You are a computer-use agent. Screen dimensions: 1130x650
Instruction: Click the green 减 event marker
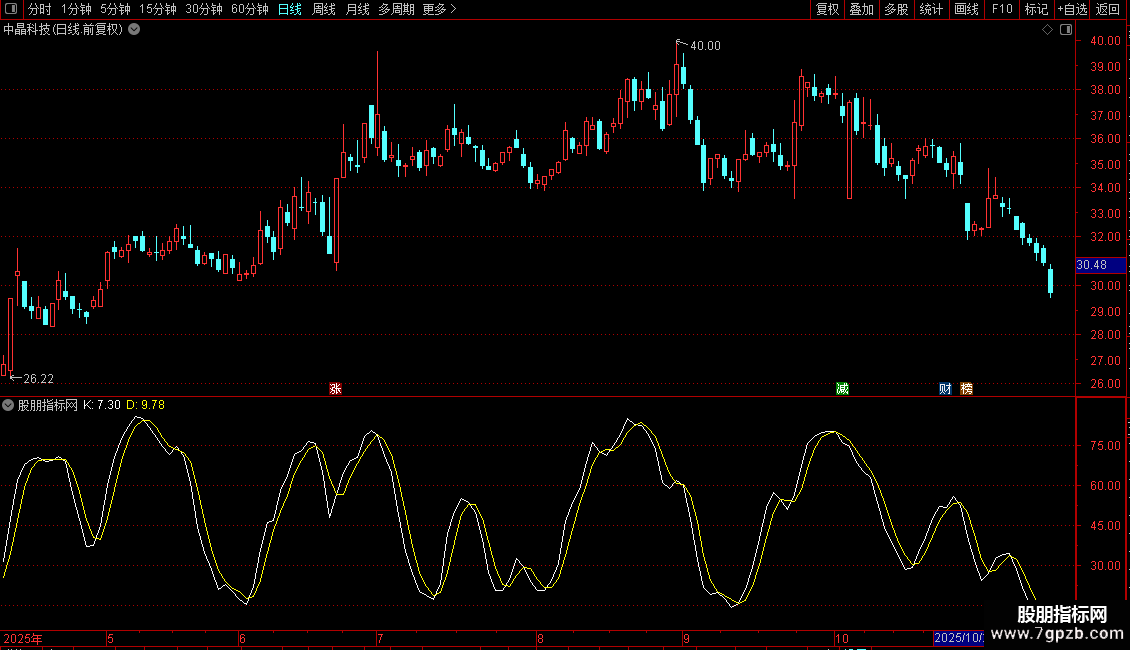(x=842, y=388)
